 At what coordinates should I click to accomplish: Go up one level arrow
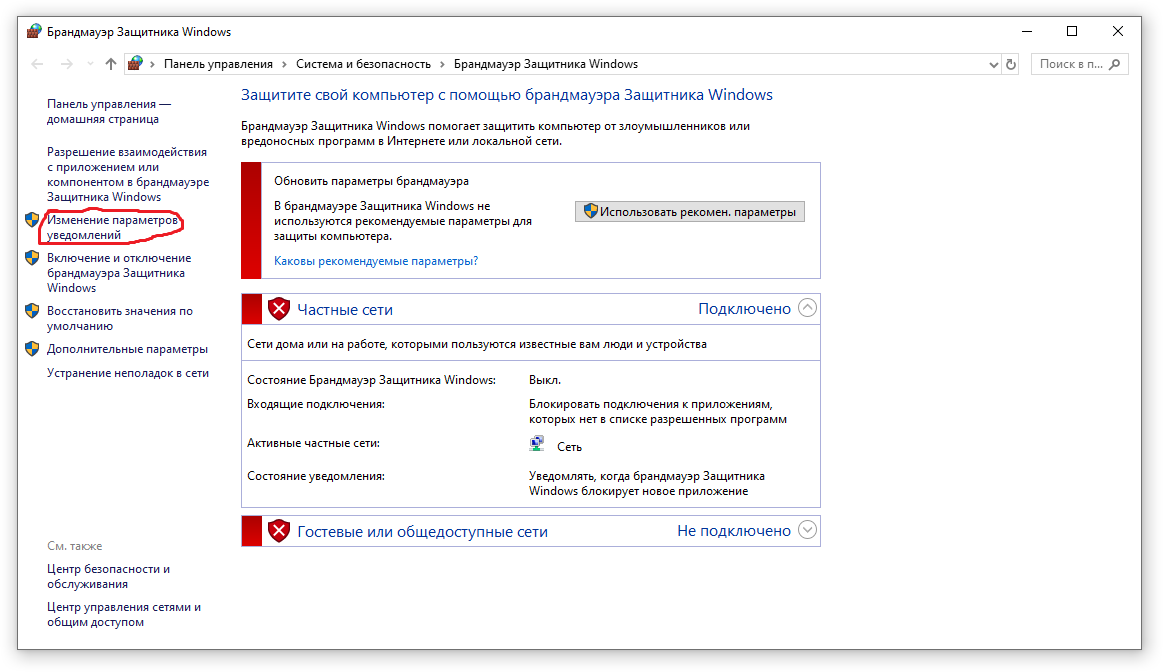[x=111, y=65]
